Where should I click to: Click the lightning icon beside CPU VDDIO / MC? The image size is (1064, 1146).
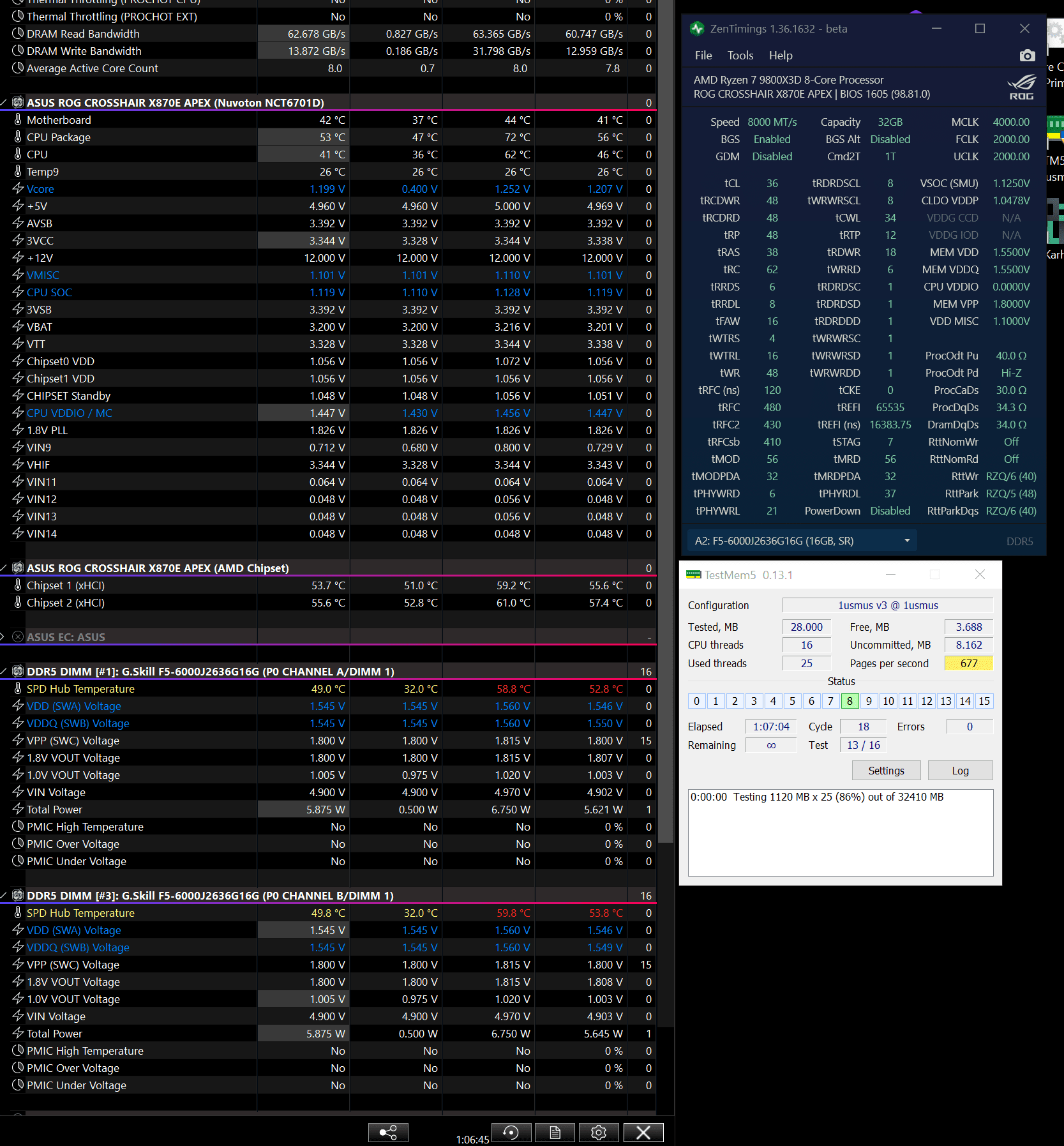coord(18,412)
